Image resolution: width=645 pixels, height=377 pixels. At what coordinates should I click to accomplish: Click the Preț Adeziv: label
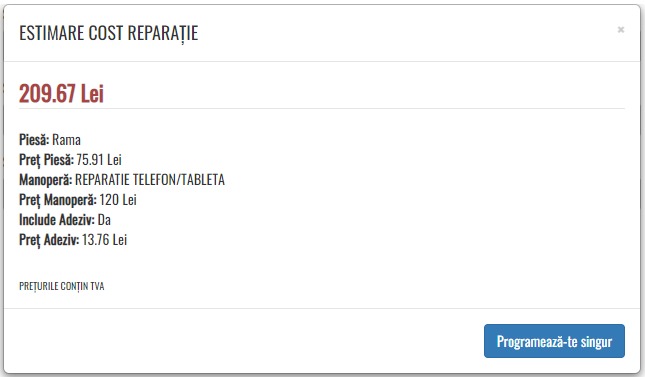[x=49, y=240]
